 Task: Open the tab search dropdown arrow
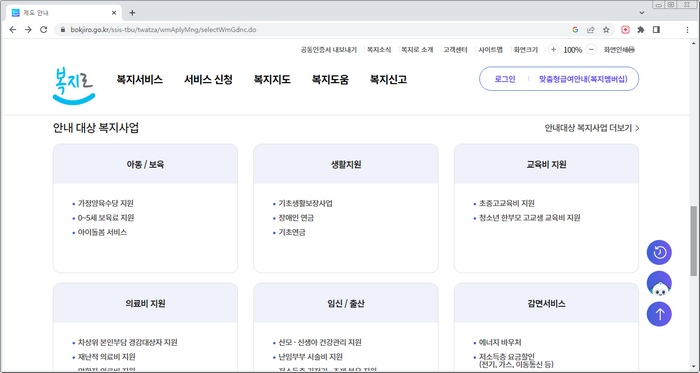point(642,13)
